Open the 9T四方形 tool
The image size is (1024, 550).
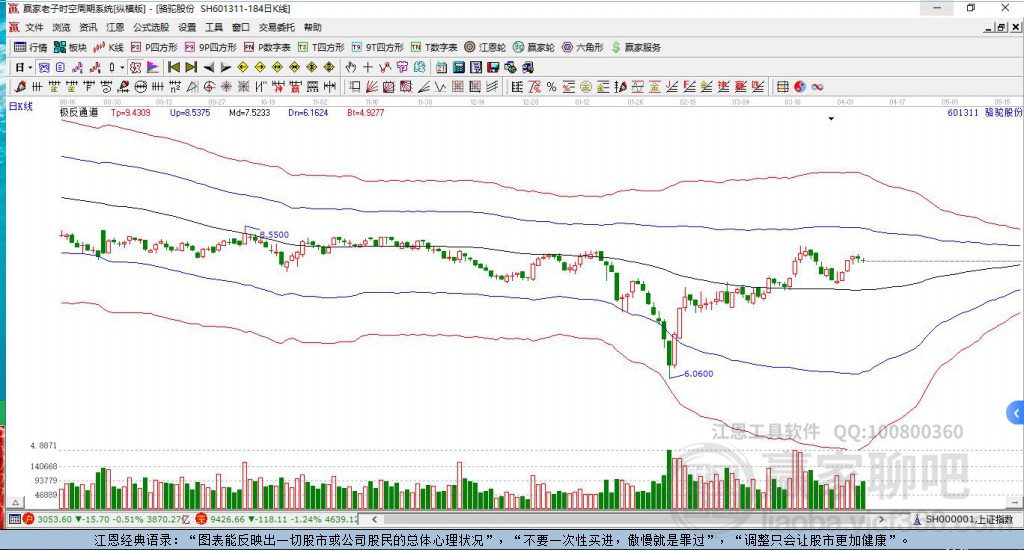point(377,47)
